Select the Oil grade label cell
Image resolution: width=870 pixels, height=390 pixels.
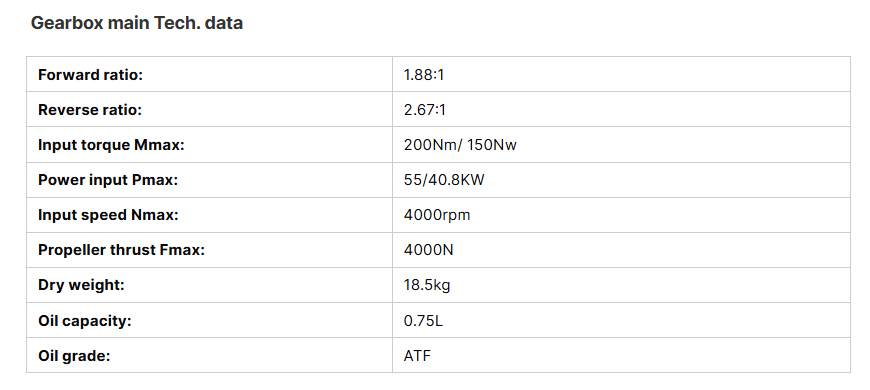coord(209,355)
